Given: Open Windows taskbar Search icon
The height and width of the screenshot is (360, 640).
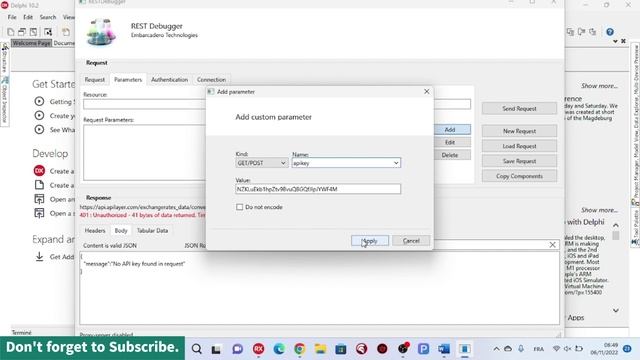Looking at the screenshot, I should tap(196, 349).
